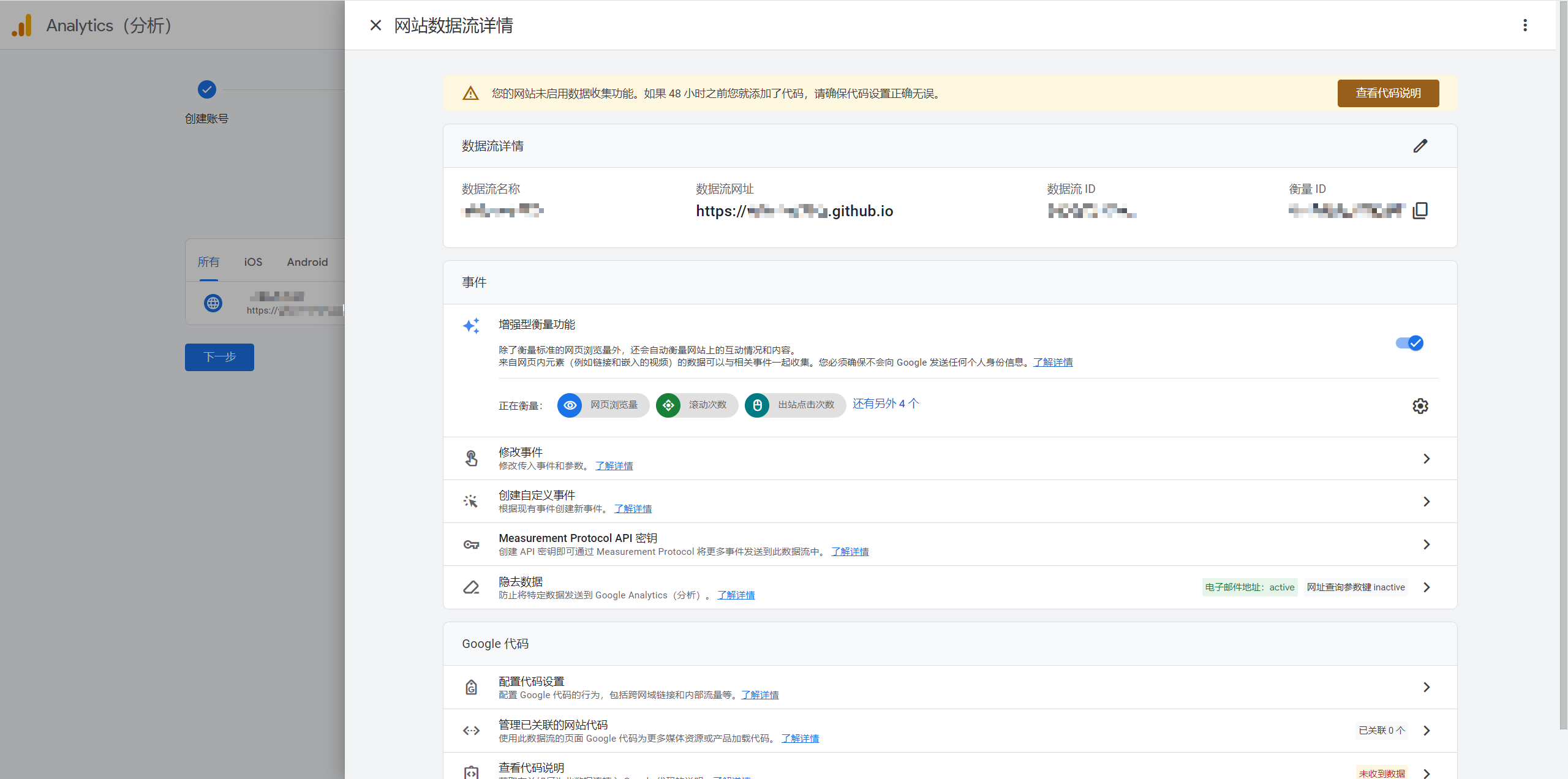
Task: Click the globe web stream icon
Action: 213,303
